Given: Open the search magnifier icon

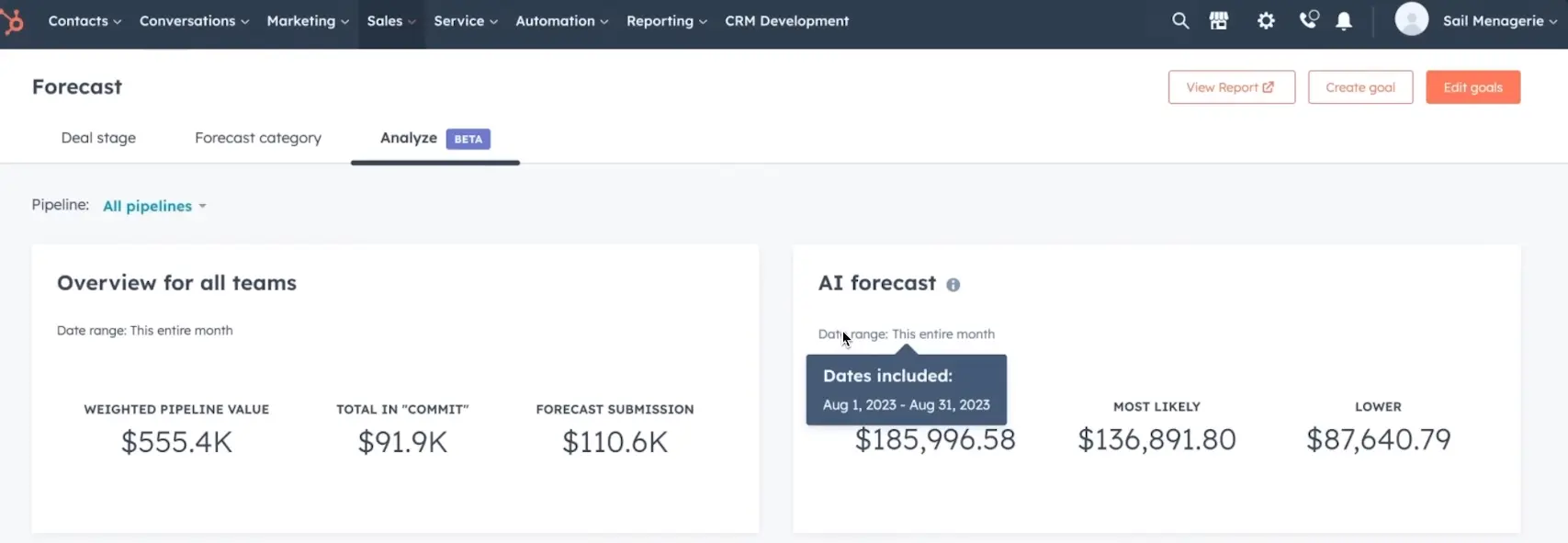Looking at the screenshot, I should 1180,21.
